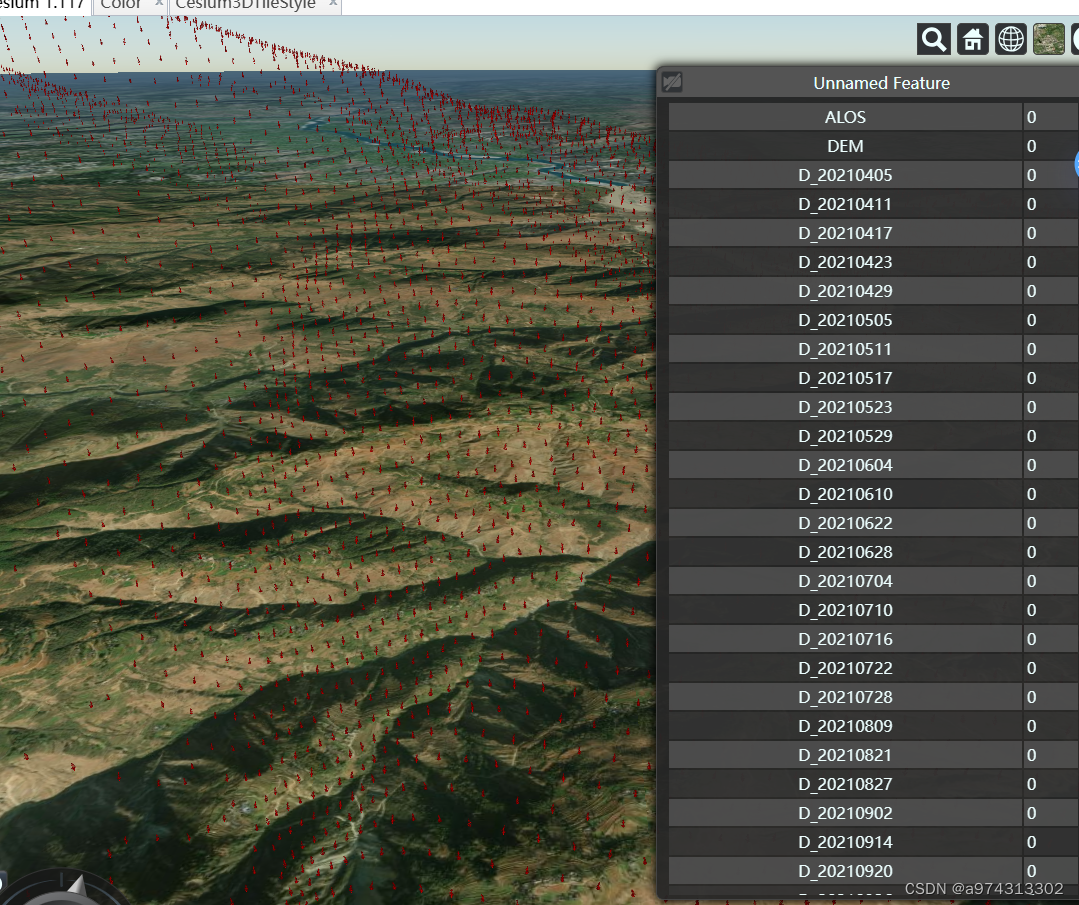Select the D_20210610 row label
Screen dimensions: 1079x905
point(845,494)
